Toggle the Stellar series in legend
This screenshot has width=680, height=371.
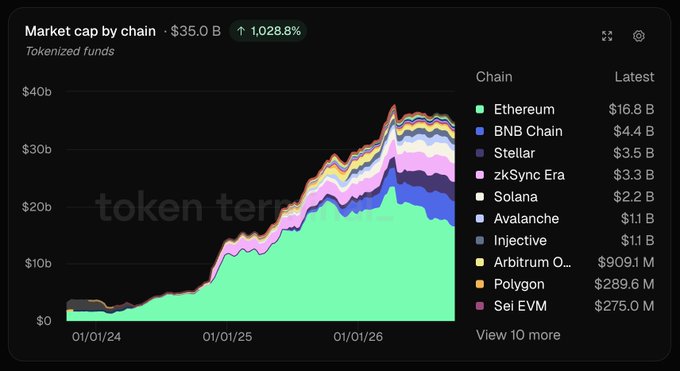coord(565,153)
